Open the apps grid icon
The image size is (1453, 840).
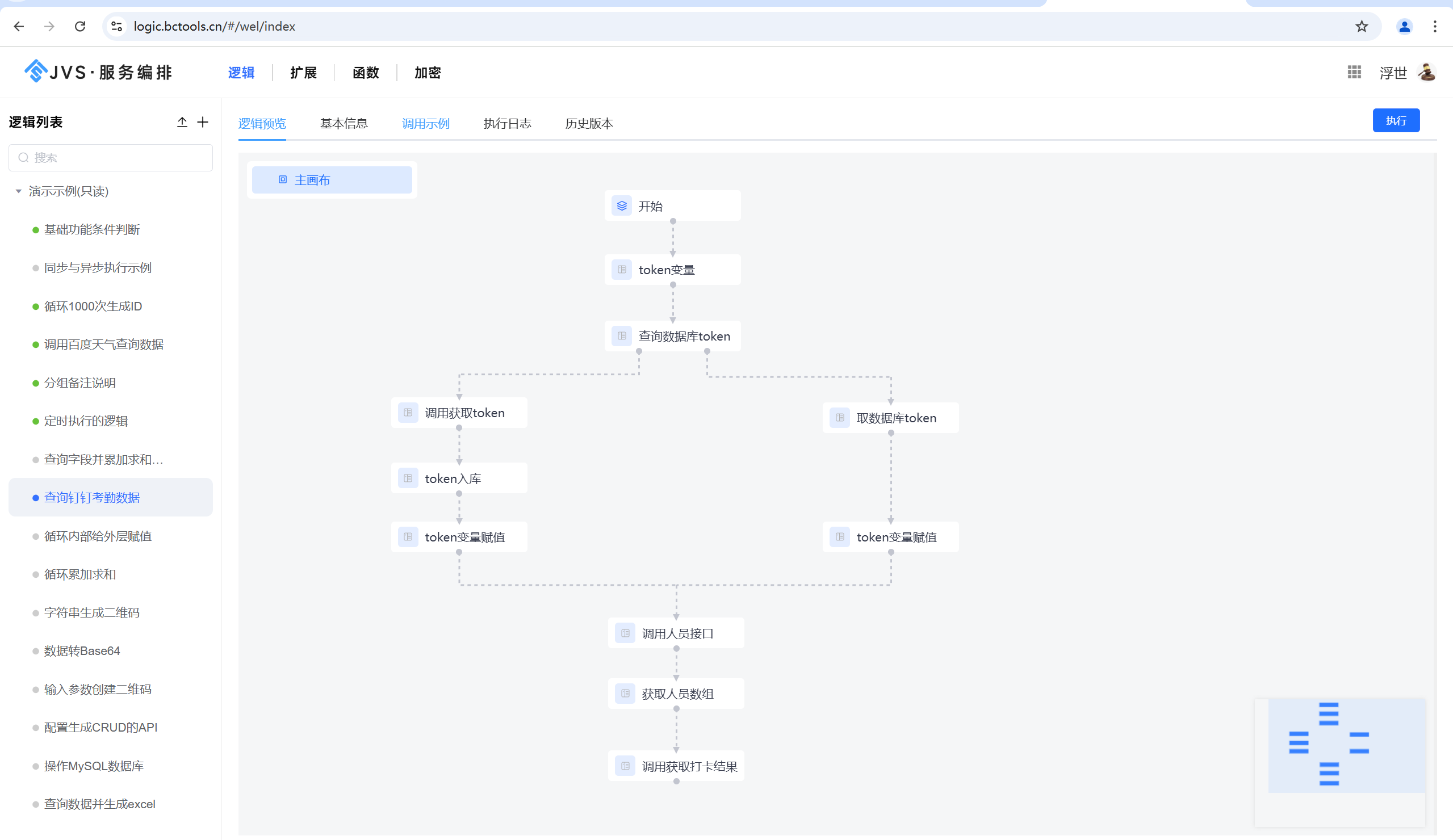(1354, 73)
